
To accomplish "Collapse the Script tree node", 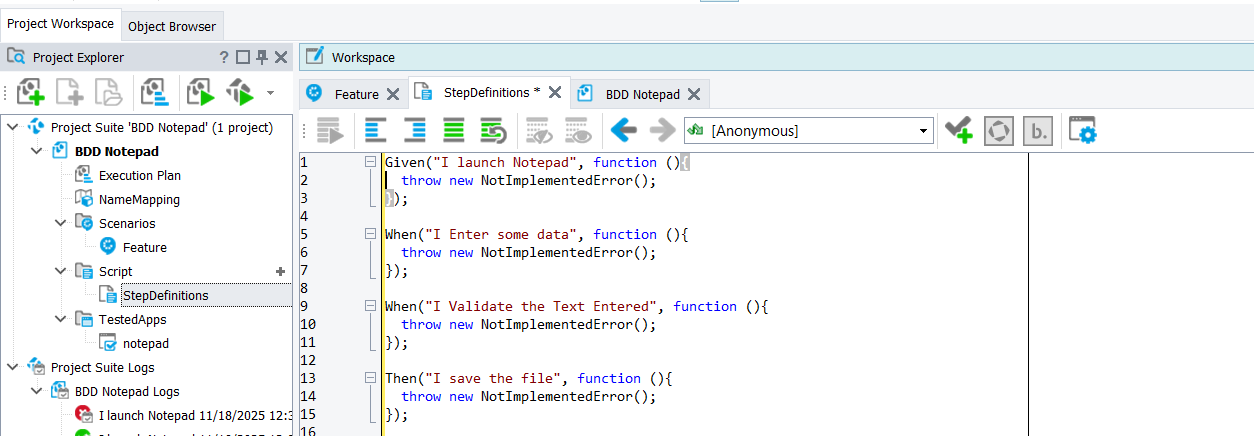I will click(60, 271).
